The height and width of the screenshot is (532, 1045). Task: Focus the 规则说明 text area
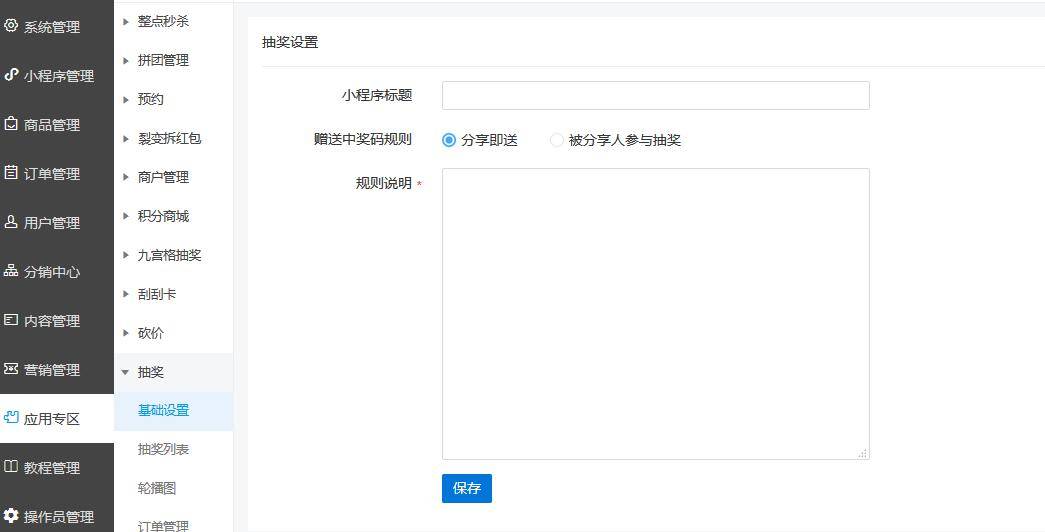[x=656, y=314]
